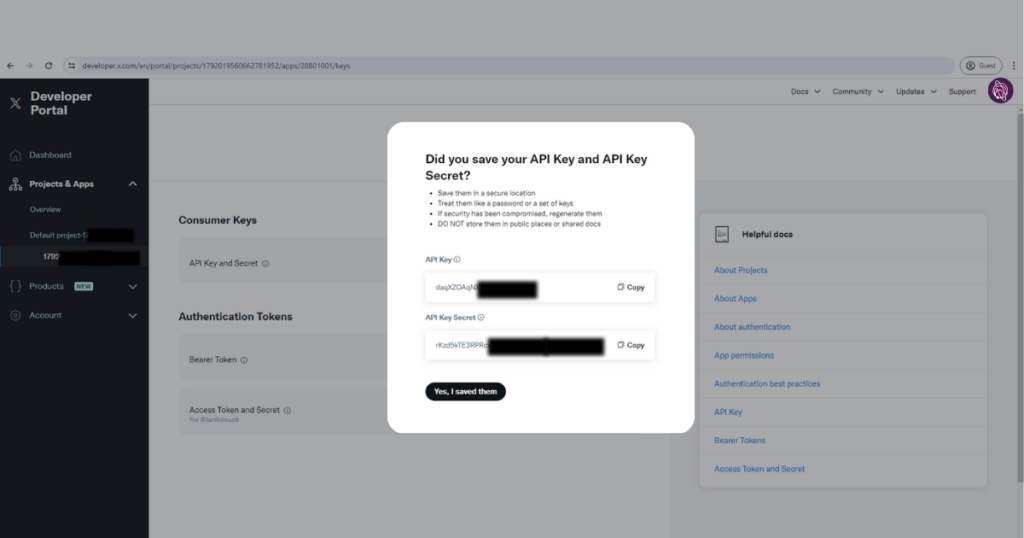Click the info icon beside API Key label
Image resolution: width=1024 pixels, height=538 pixels.
457,259
